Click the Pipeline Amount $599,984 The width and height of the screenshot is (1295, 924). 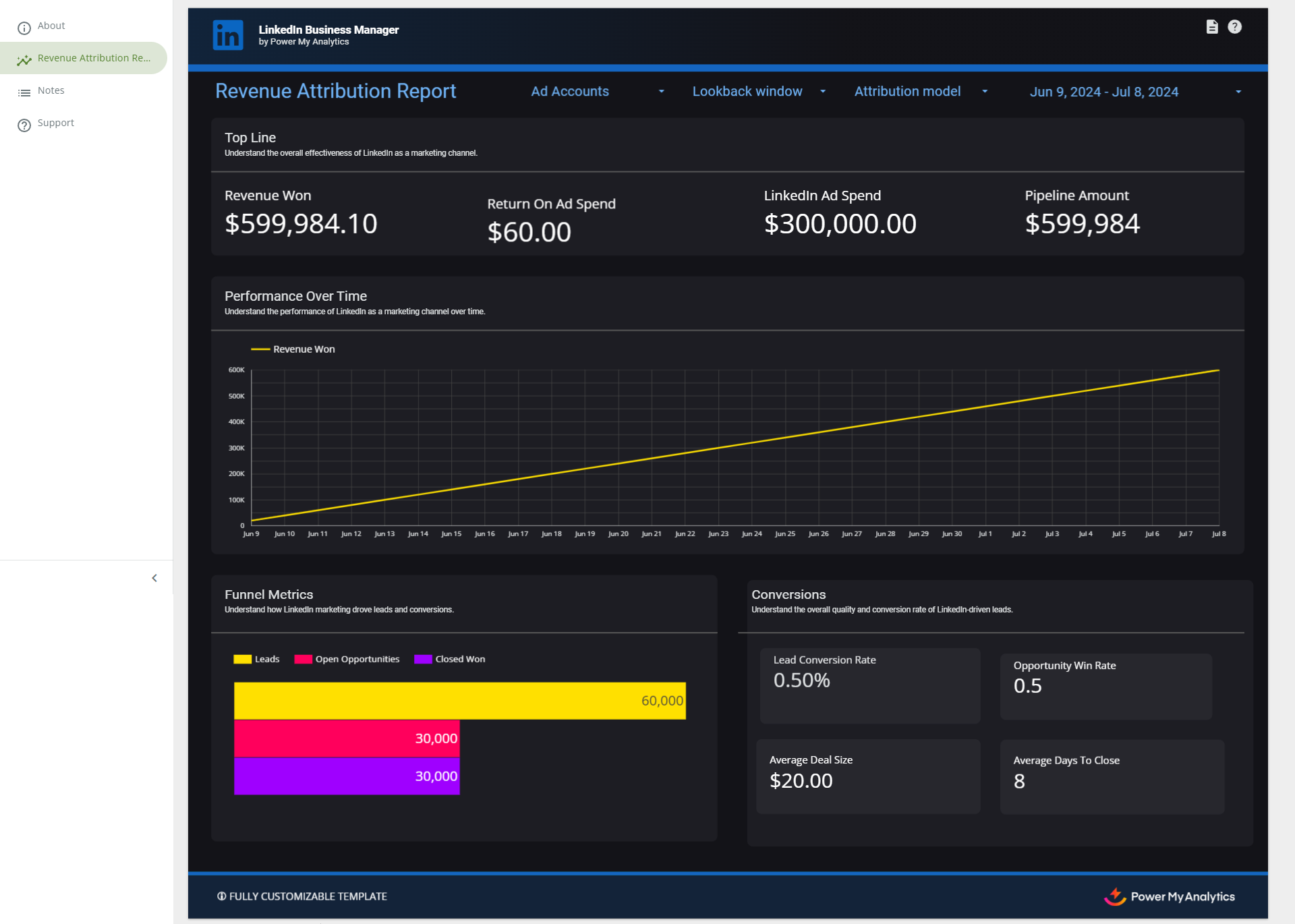[x=1083, y=224]
